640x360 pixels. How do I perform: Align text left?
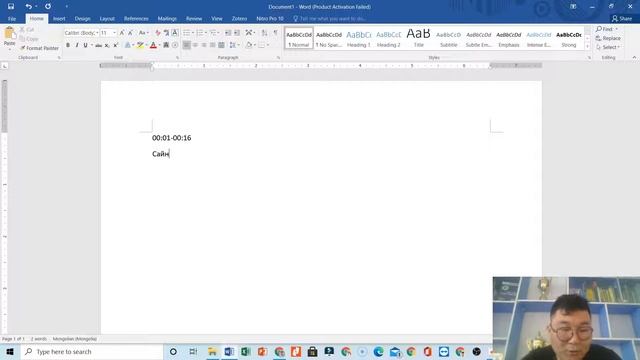[x=187, y=45]
